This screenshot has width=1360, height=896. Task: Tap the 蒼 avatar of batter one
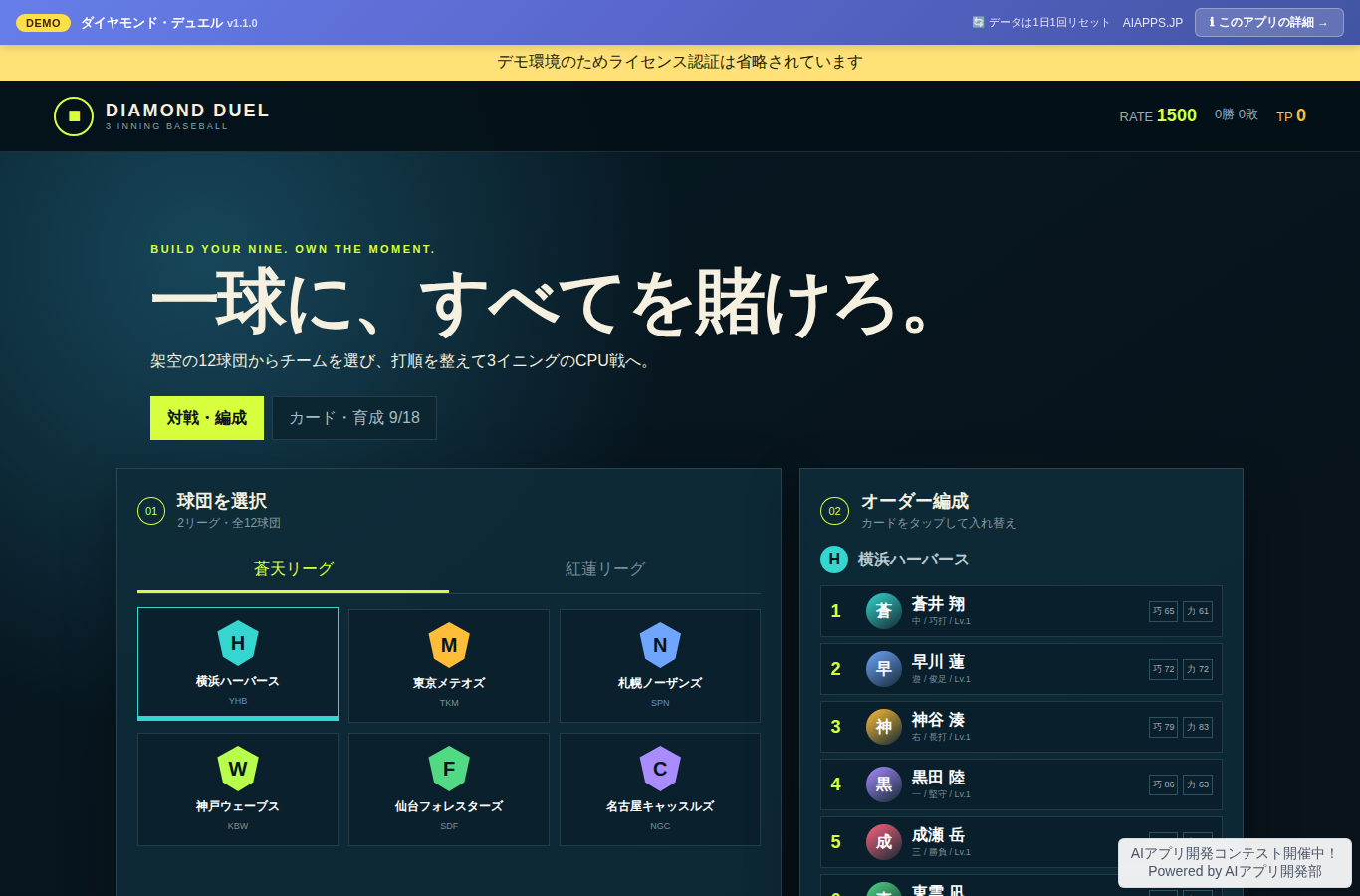coord(884,611)
